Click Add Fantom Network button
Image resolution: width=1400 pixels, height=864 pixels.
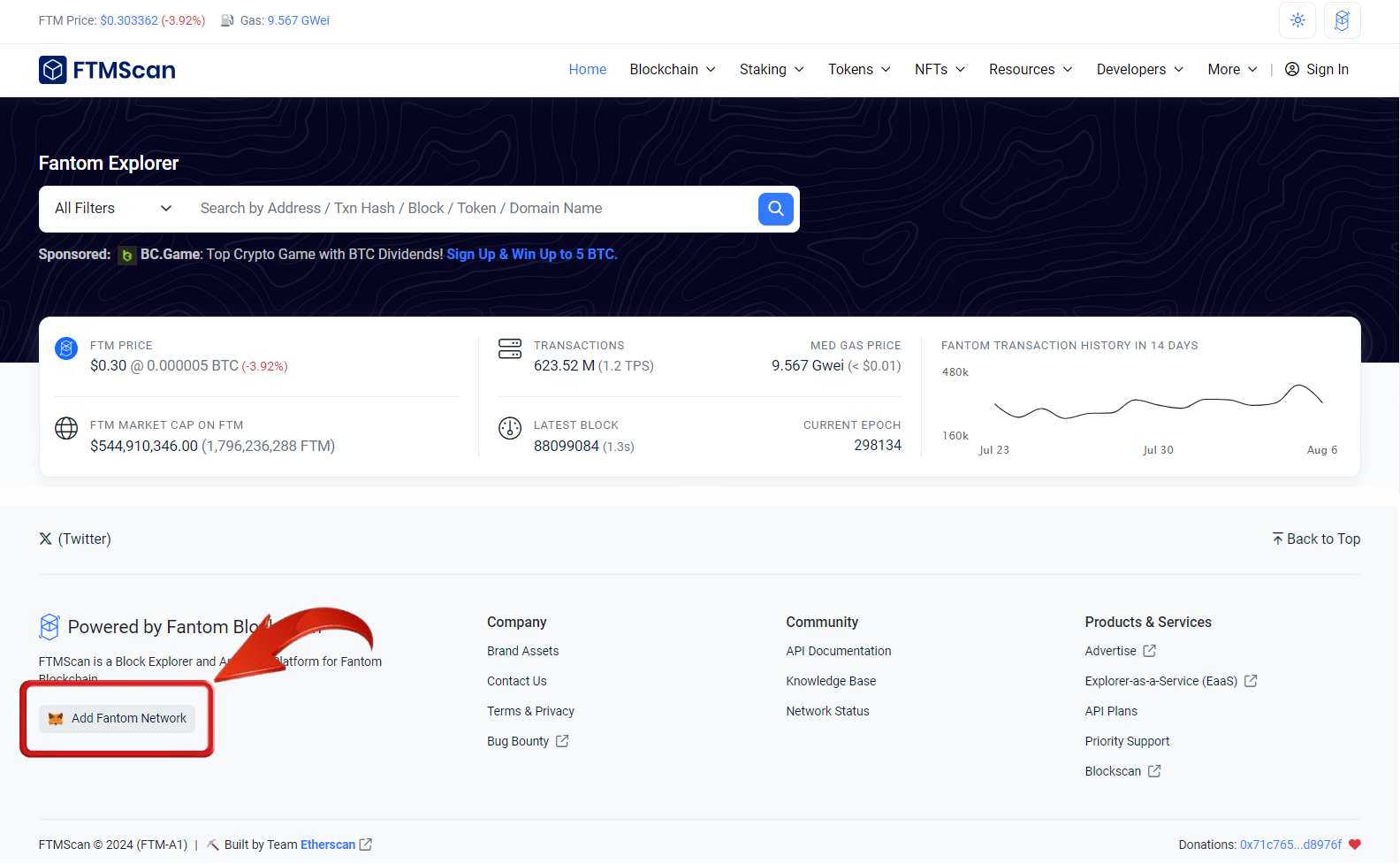click(117, 719)
